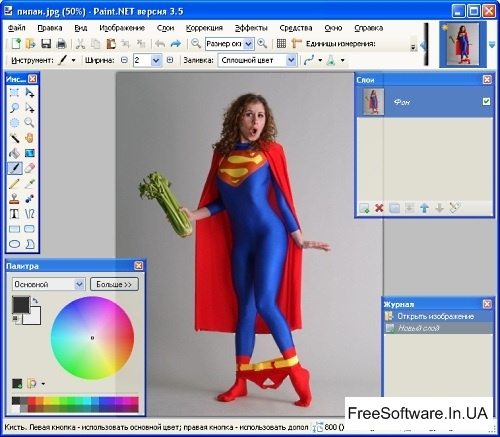This screenshot has width=500, height=437.
Task: Select Открыть изображение history entry
Action: pyautogui.click(x=439, y=316)
